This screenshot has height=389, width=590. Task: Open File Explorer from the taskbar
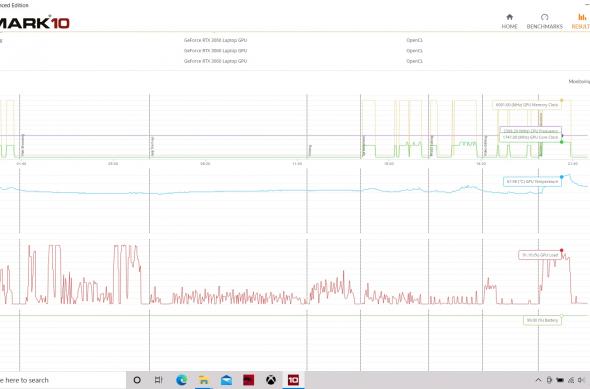204,380
